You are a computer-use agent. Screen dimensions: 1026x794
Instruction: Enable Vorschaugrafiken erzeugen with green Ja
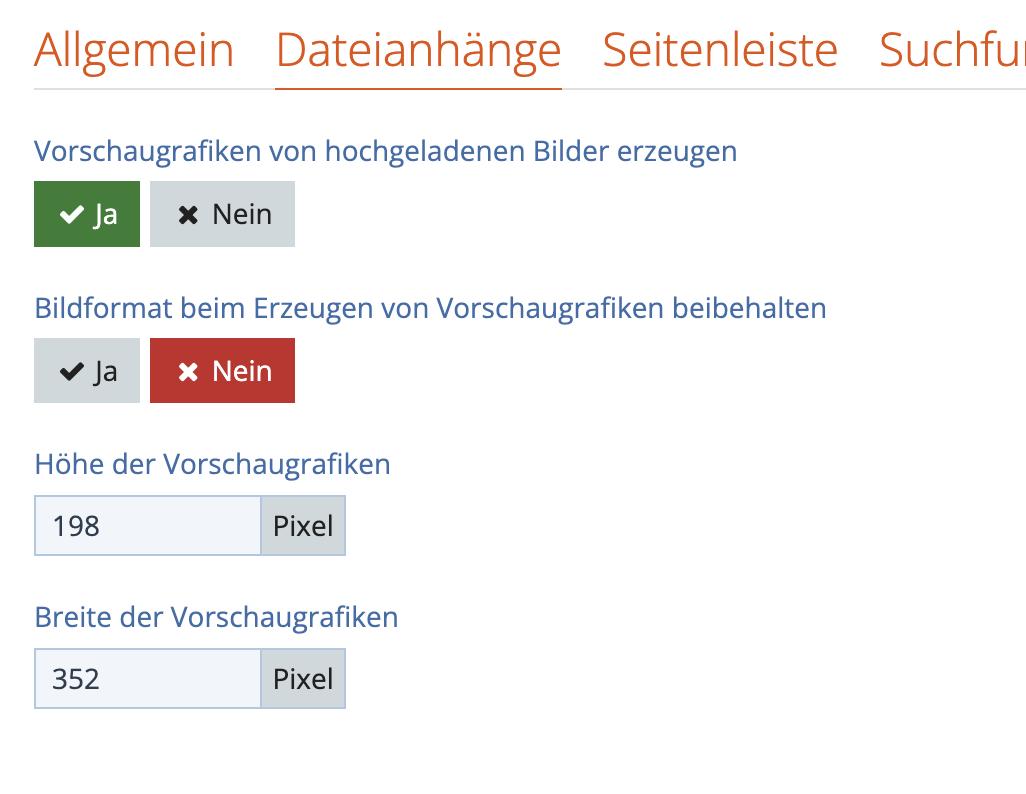(x=87, y=214)
